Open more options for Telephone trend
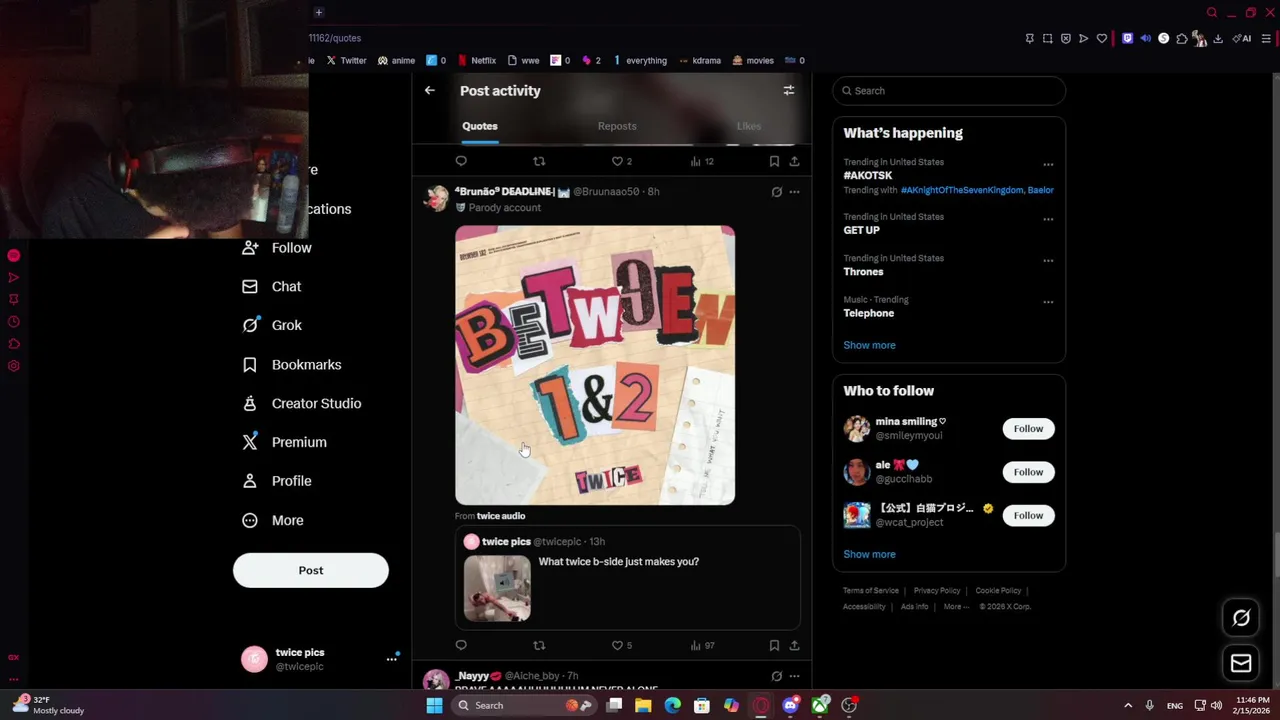Viewport: 1280px width, 720px height. 1048,301
